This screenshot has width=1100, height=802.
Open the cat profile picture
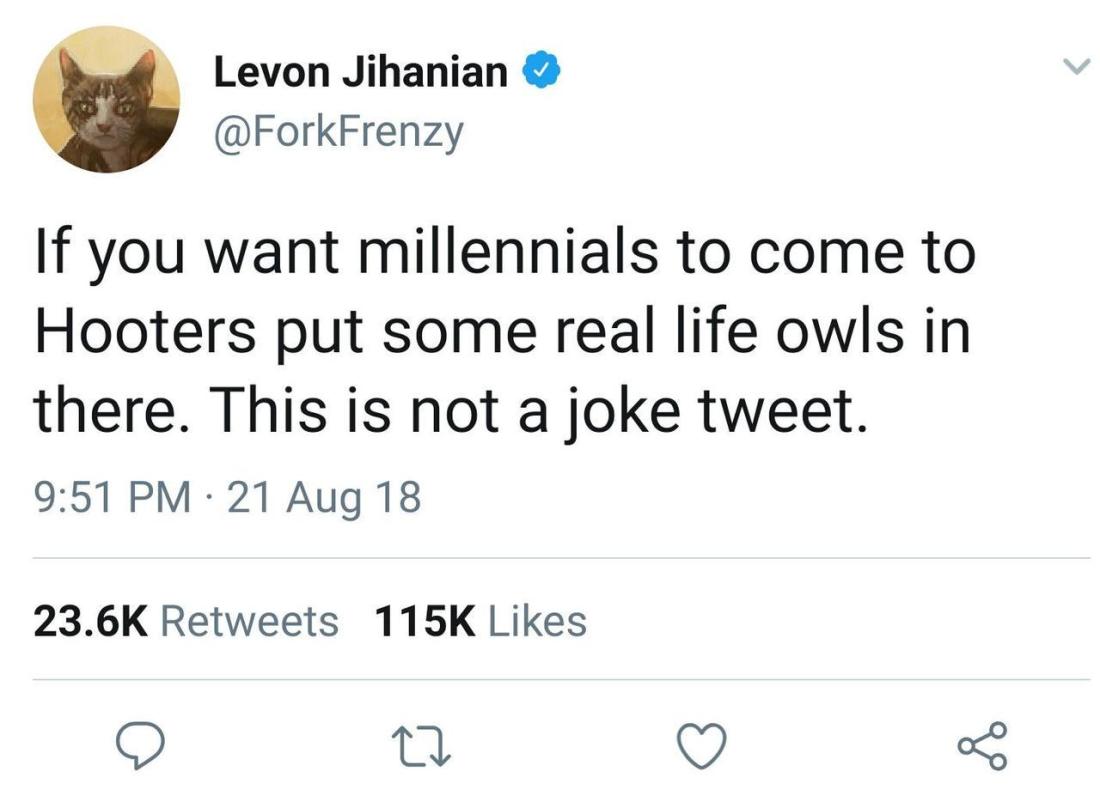tap(106, 100)
